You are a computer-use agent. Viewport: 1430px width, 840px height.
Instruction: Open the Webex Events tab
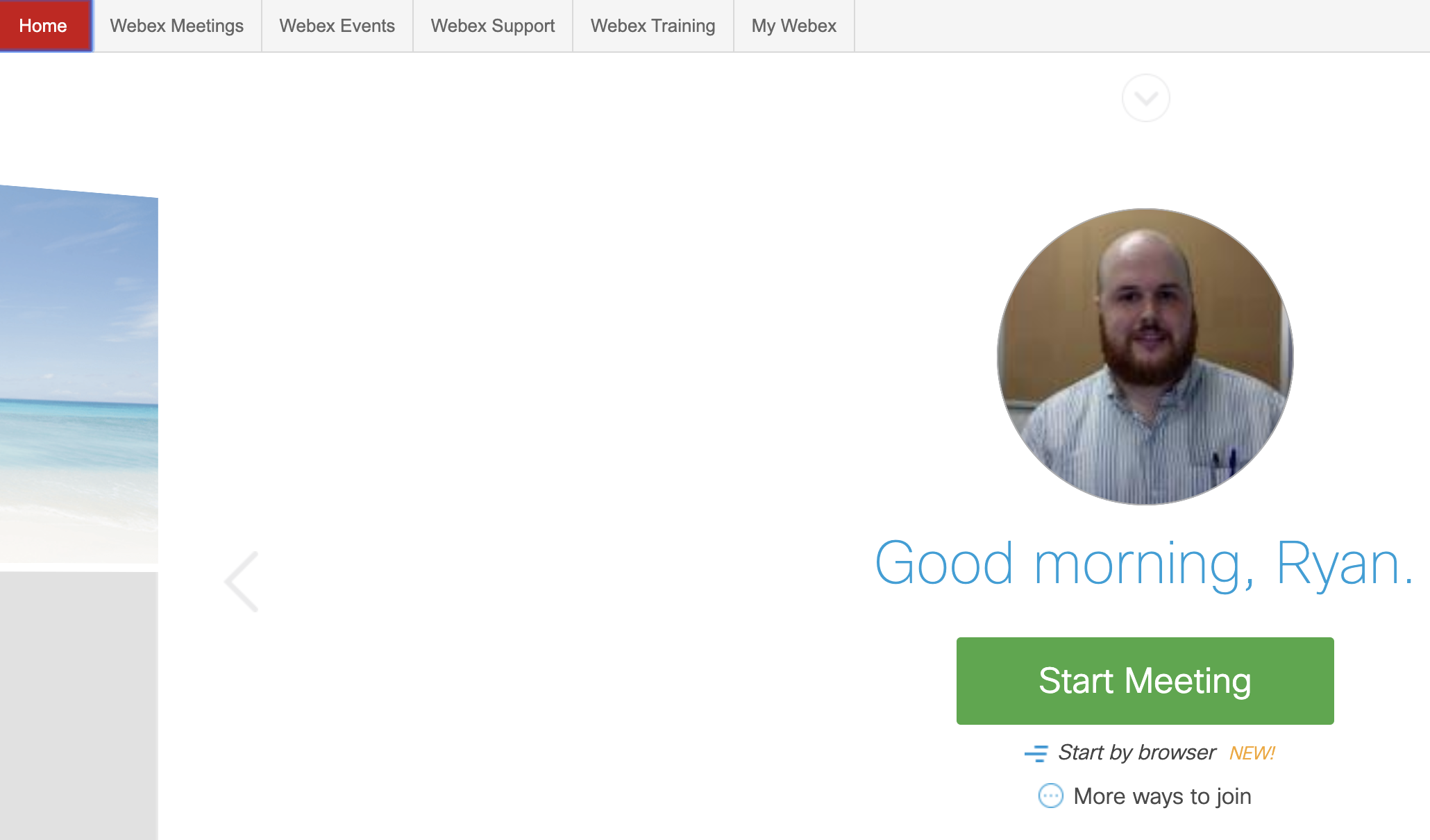337,26
